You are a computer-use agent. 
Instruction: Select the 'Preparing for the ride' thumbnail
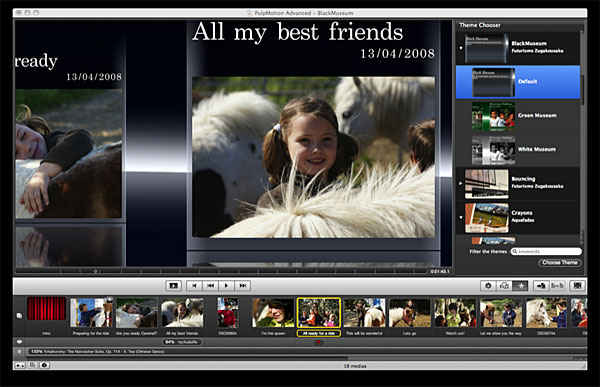click(x=91, y=312)
